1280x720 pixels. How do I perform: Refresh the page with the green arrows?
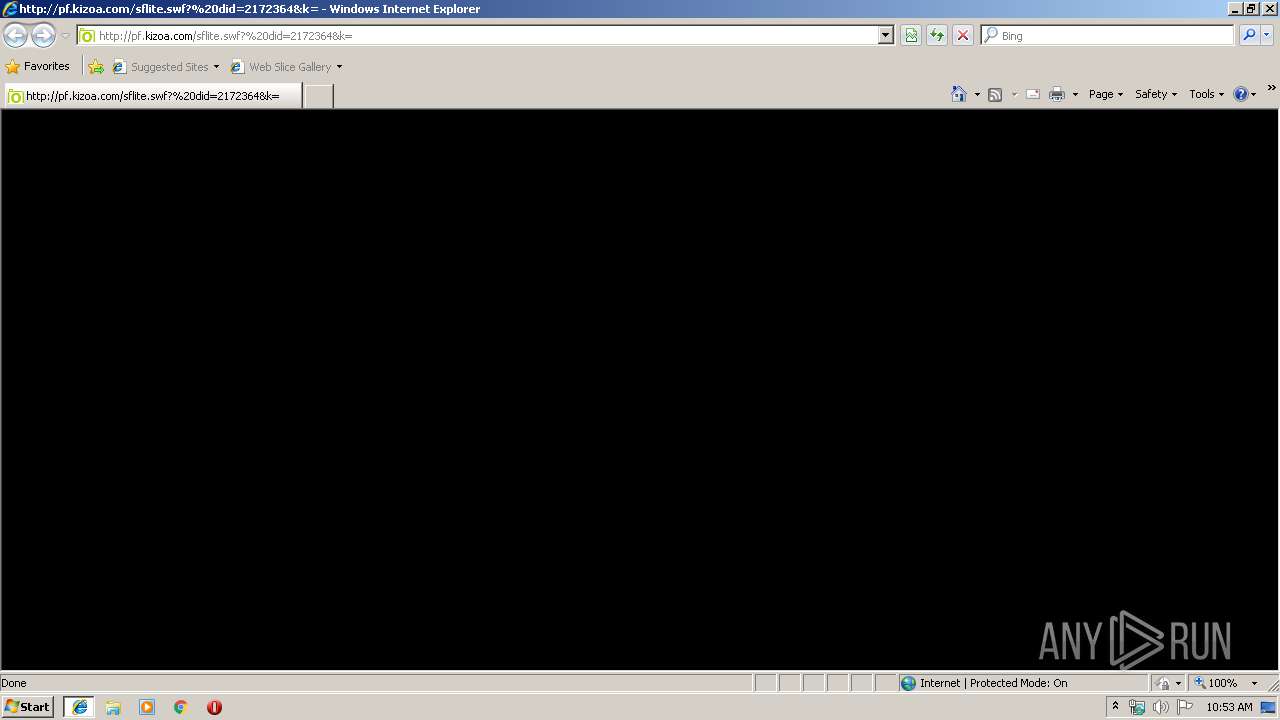click(x=937, y=35)
